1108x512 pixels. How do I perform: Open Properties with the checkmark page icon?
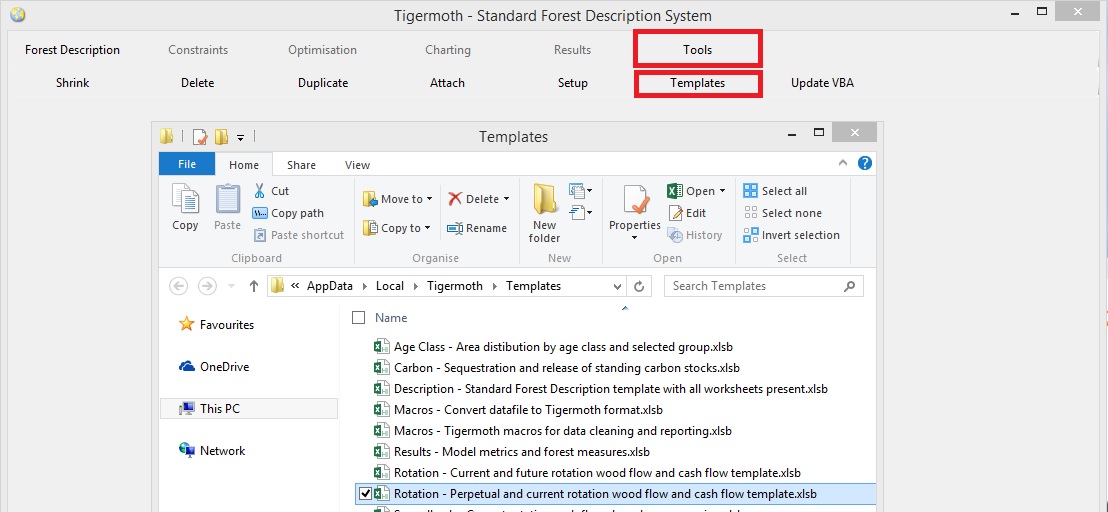(x=636, y=200)
